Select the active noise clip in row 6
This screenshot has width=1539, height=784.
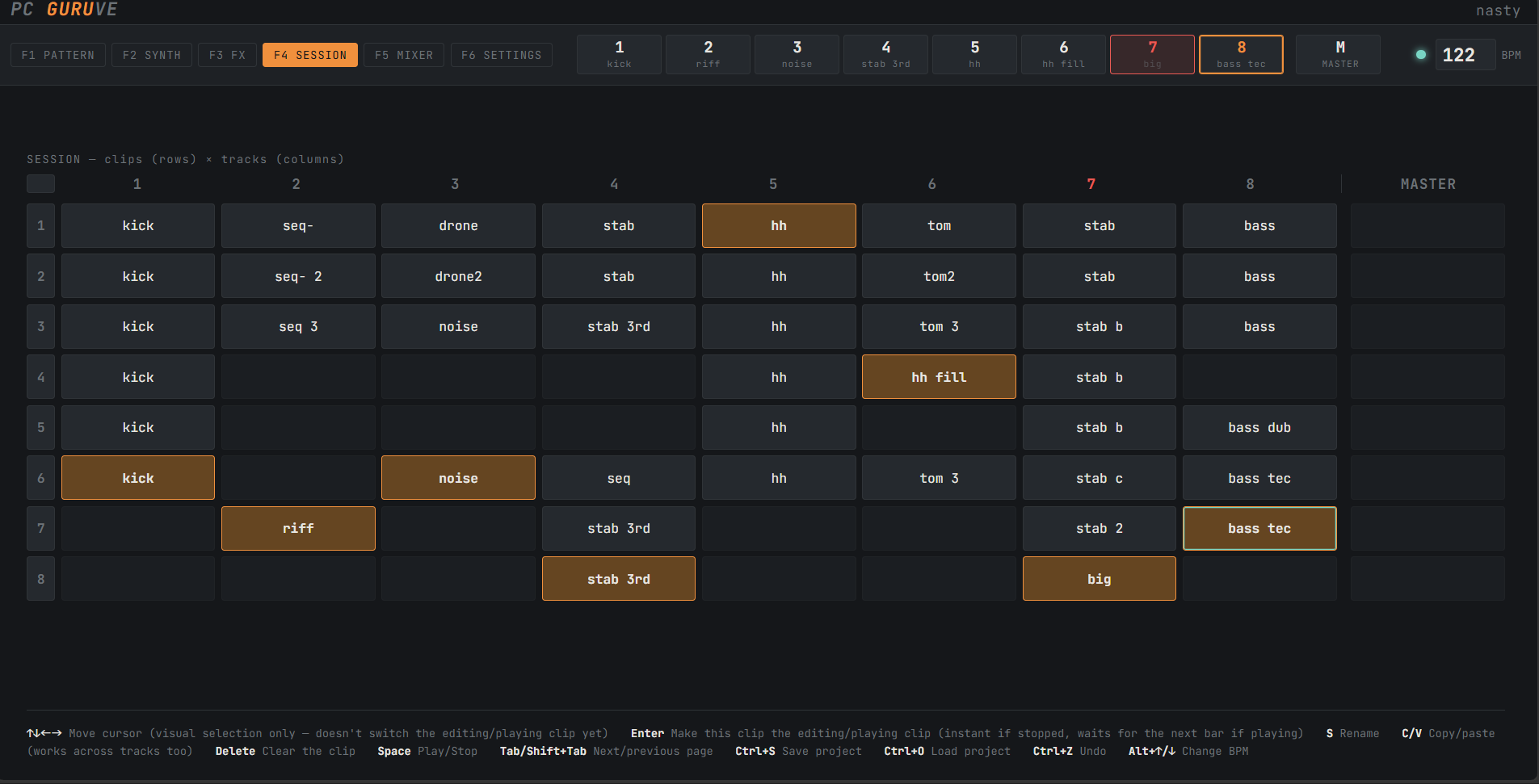[458, 478]
